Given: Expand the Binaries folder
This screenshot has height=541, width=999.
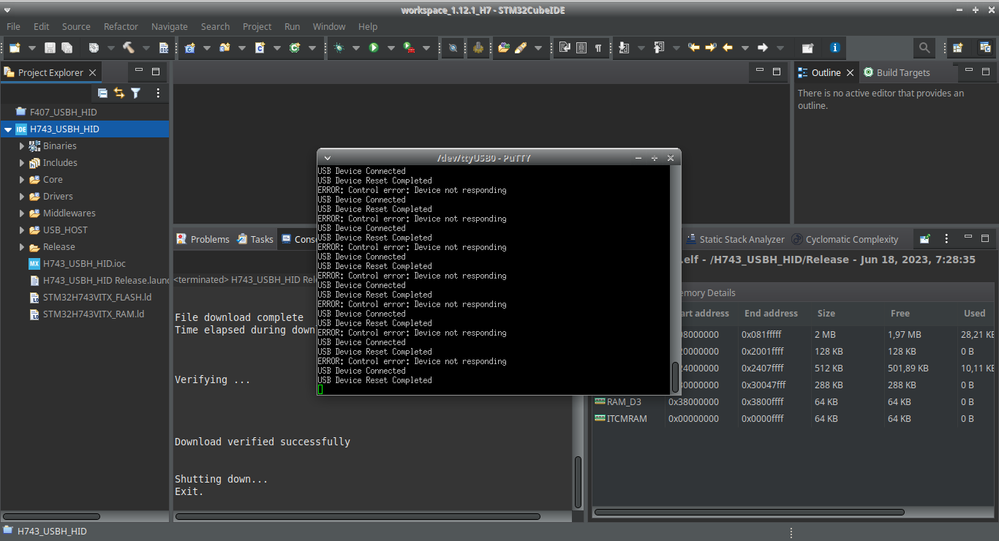Looking at the screenshot, I should click(22, 146).
